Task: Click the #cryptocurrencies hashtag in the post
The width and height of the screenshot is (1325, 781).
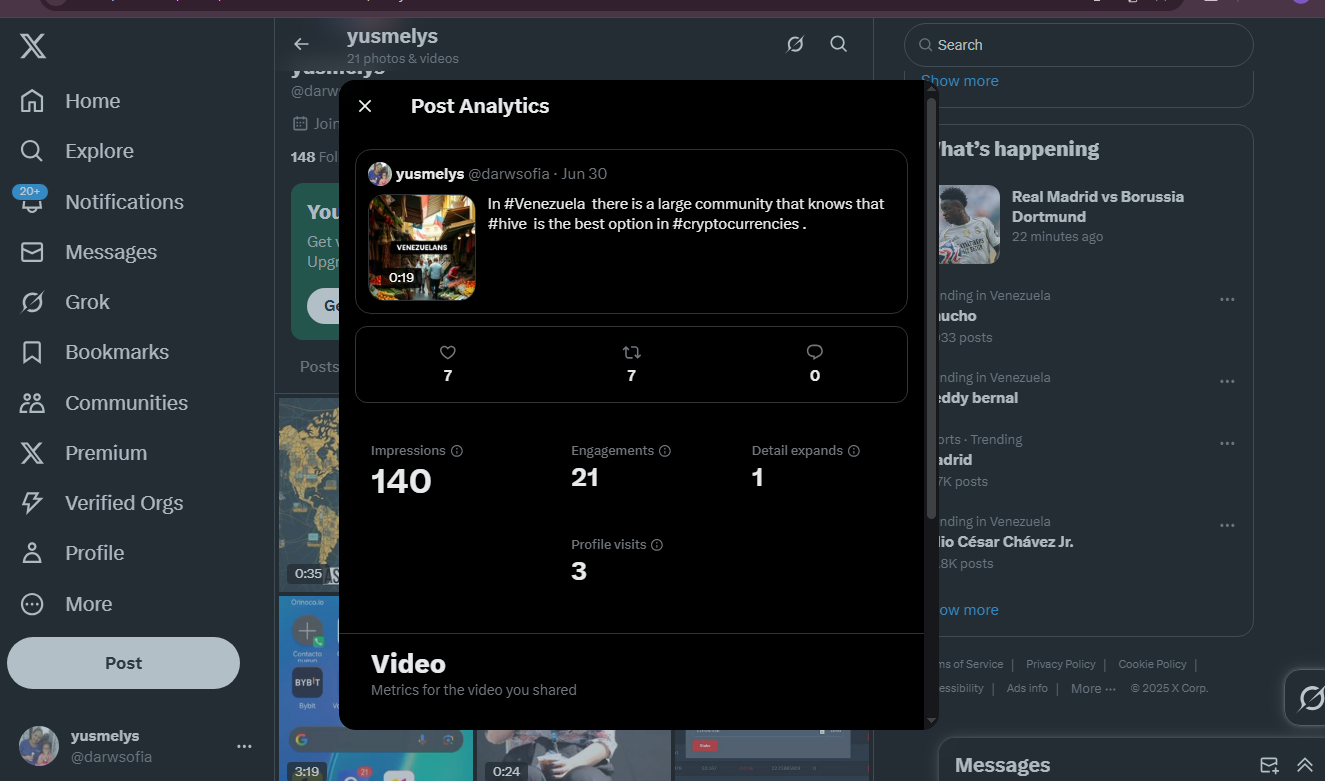Action: pos(735,224)
